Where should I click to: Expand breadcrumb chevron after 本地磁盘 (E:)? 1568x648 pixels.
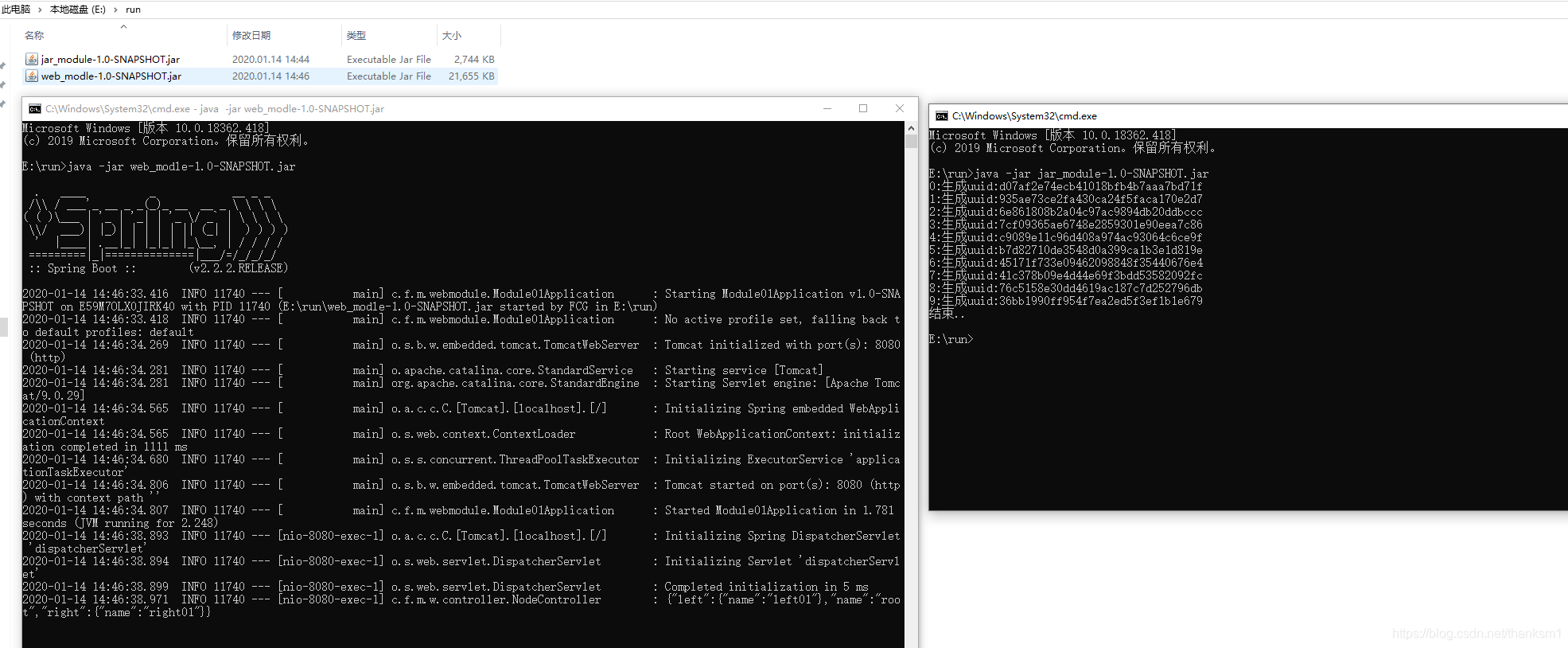point(115,10)
